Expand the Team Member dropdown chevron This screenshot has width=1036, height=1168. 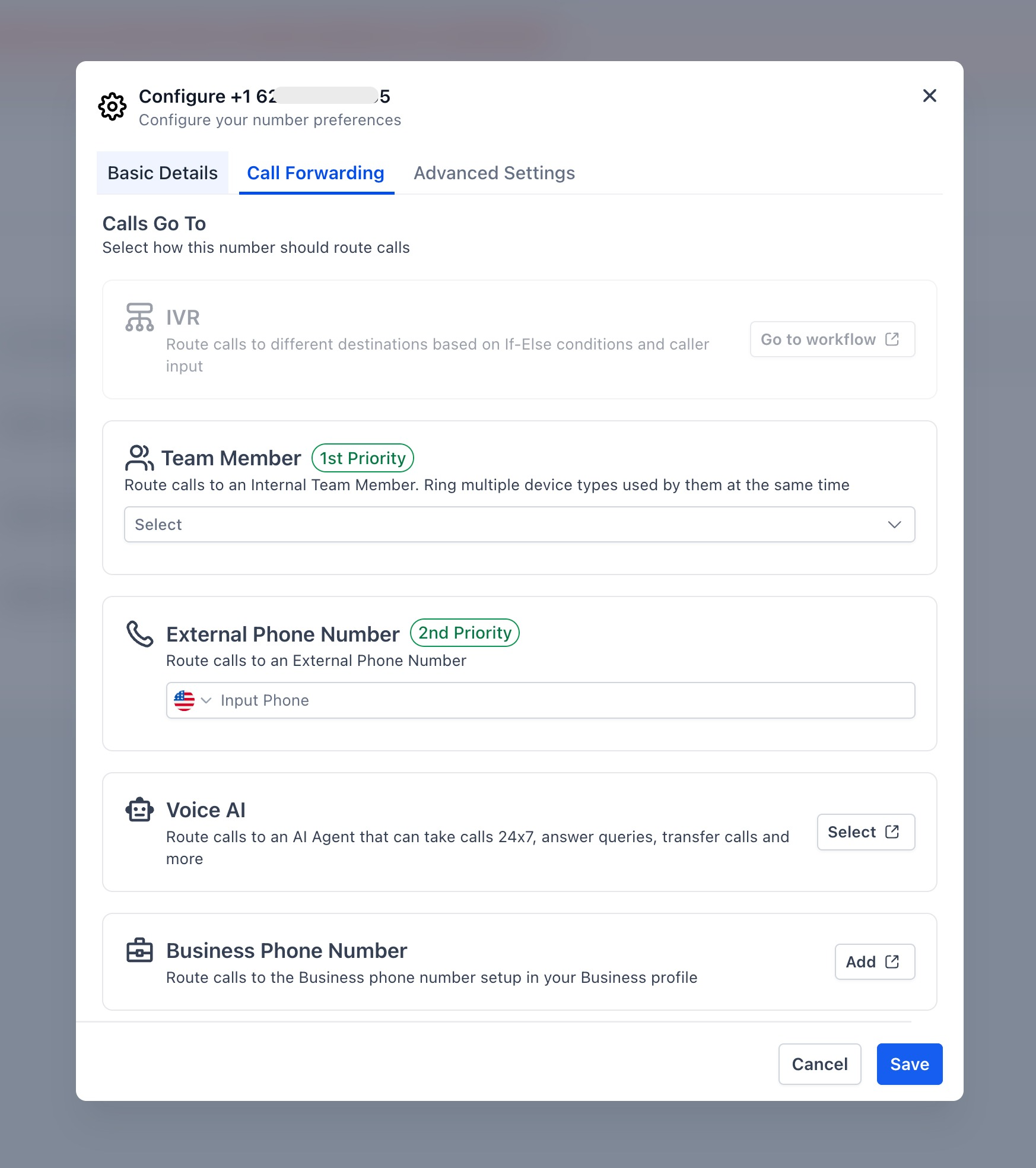(x=894, y=524)
